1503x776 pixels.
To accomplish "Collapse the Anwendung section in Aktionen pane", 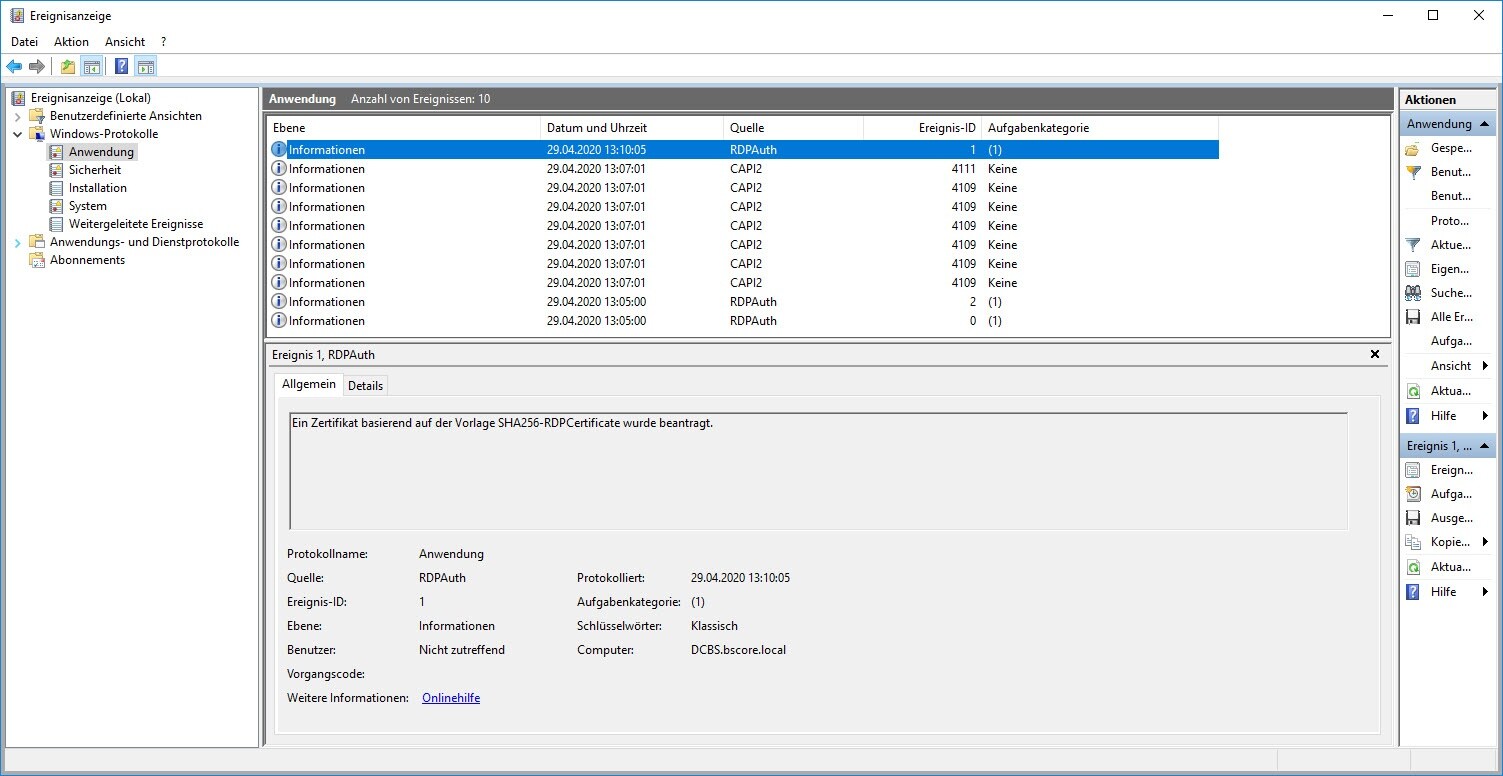I will tap(1483, 124).
